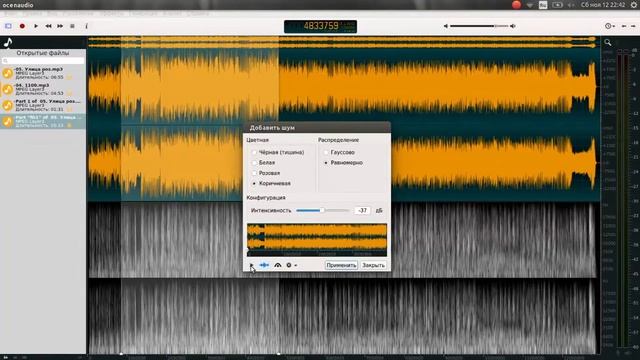
Task: Click the low-volume speaker icon
Action: click(x=446, y=26)
